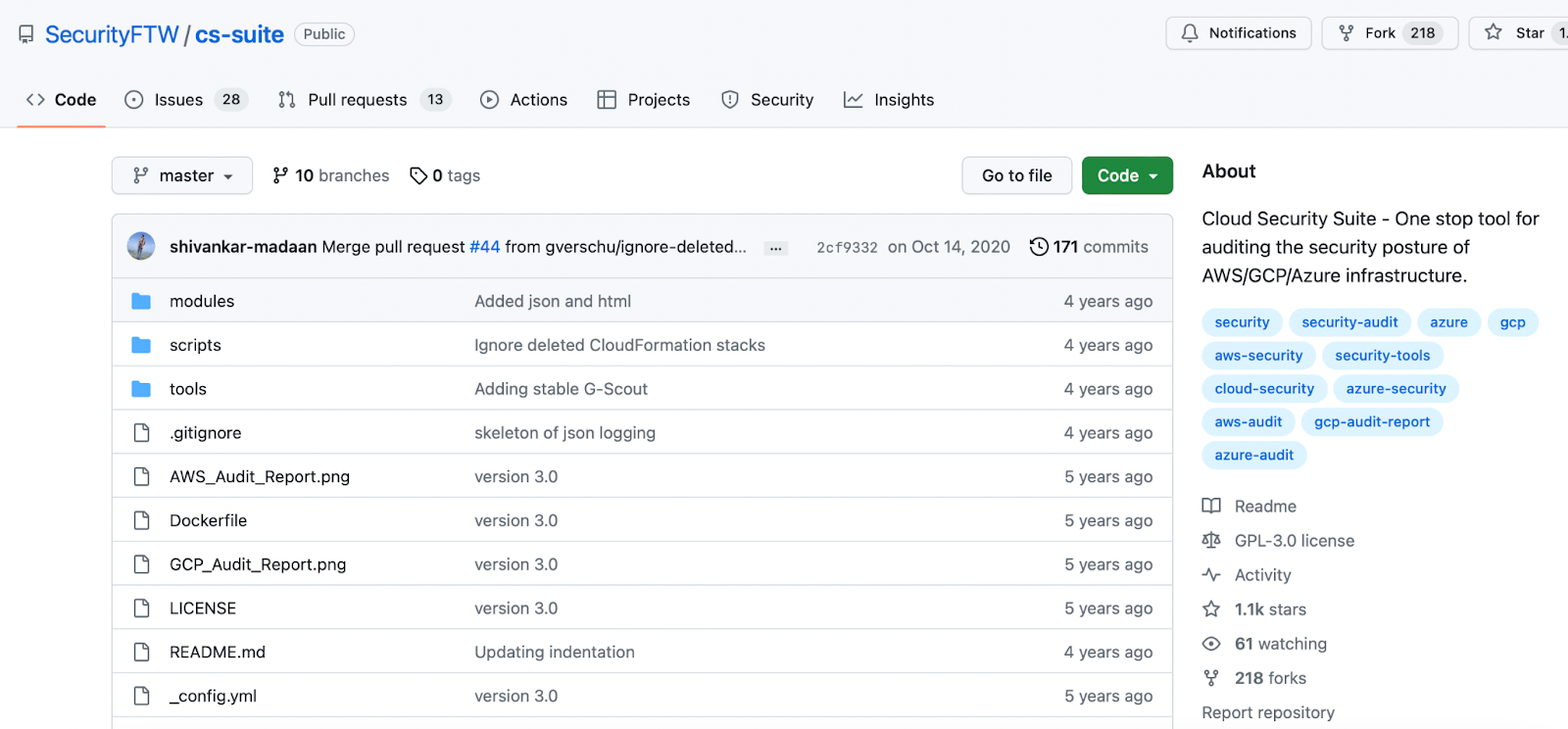The width and height of the screenshot is (1568, 729).
Task: Open commit hash 2cf9332
Action: click(848, 248)
